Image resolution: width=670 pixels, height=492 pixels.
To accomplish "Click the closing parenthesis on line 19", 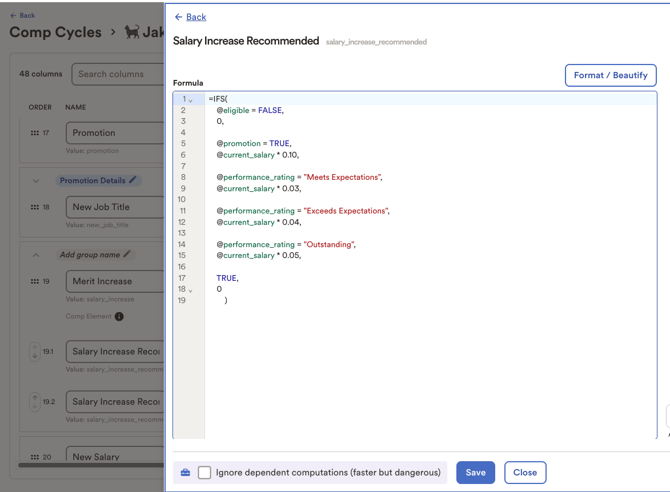I will (x=226, y=301).
